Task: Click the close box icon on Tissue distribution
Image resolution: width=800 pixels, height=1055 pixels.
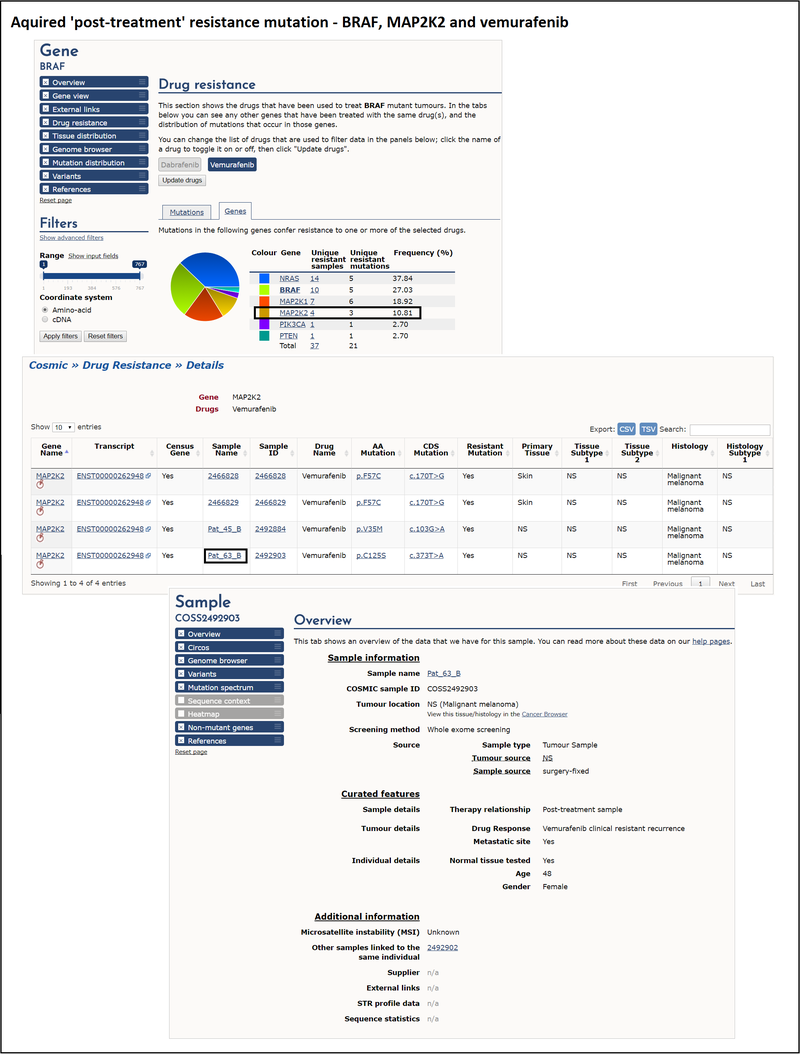Action: [46, 136]
